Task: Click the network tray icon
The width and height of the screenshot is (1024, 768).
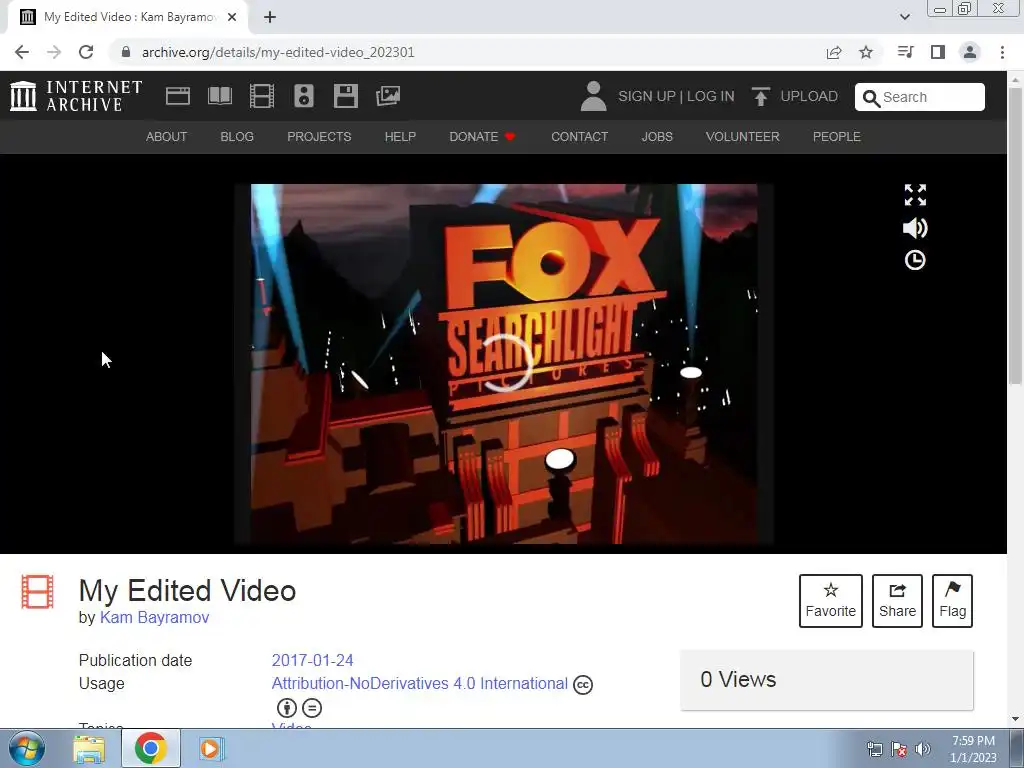Action: coord(874,749)
